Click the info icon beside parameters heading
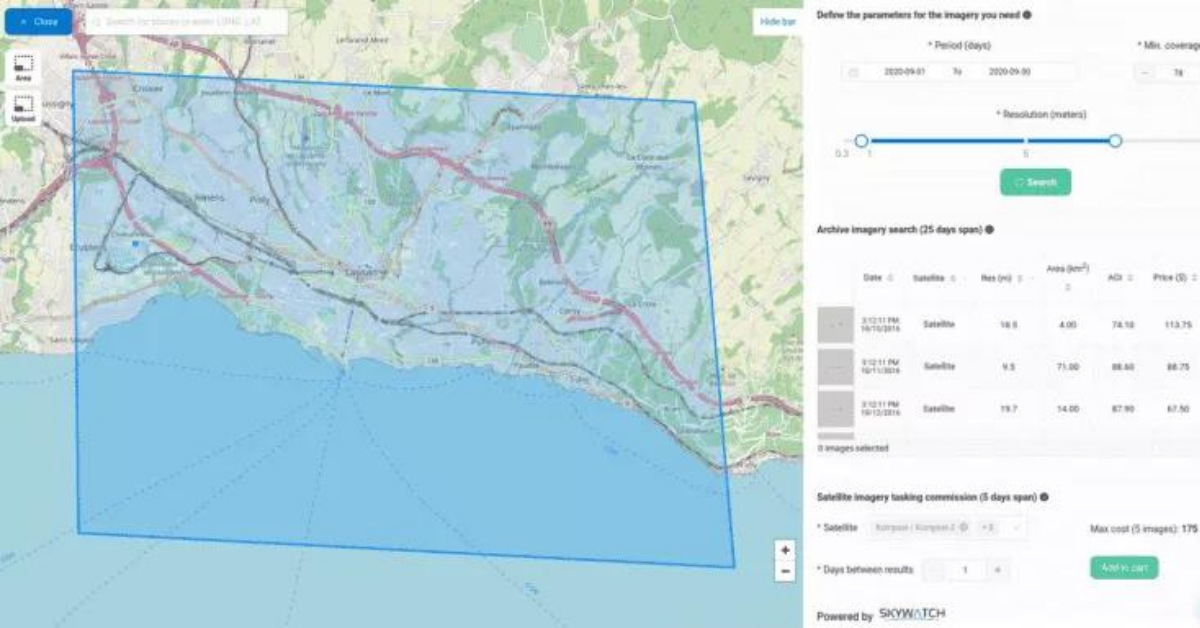This screenshot has width=1200, height=628. (x=1027, y=15)
